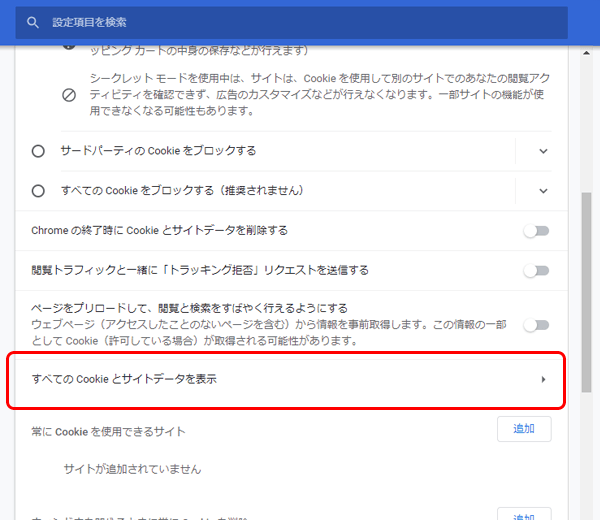The width and height of the screenshot is (600, 520).
Task: Click the right arrow icon in すべての Cookie row
Action: click(543, 379)
